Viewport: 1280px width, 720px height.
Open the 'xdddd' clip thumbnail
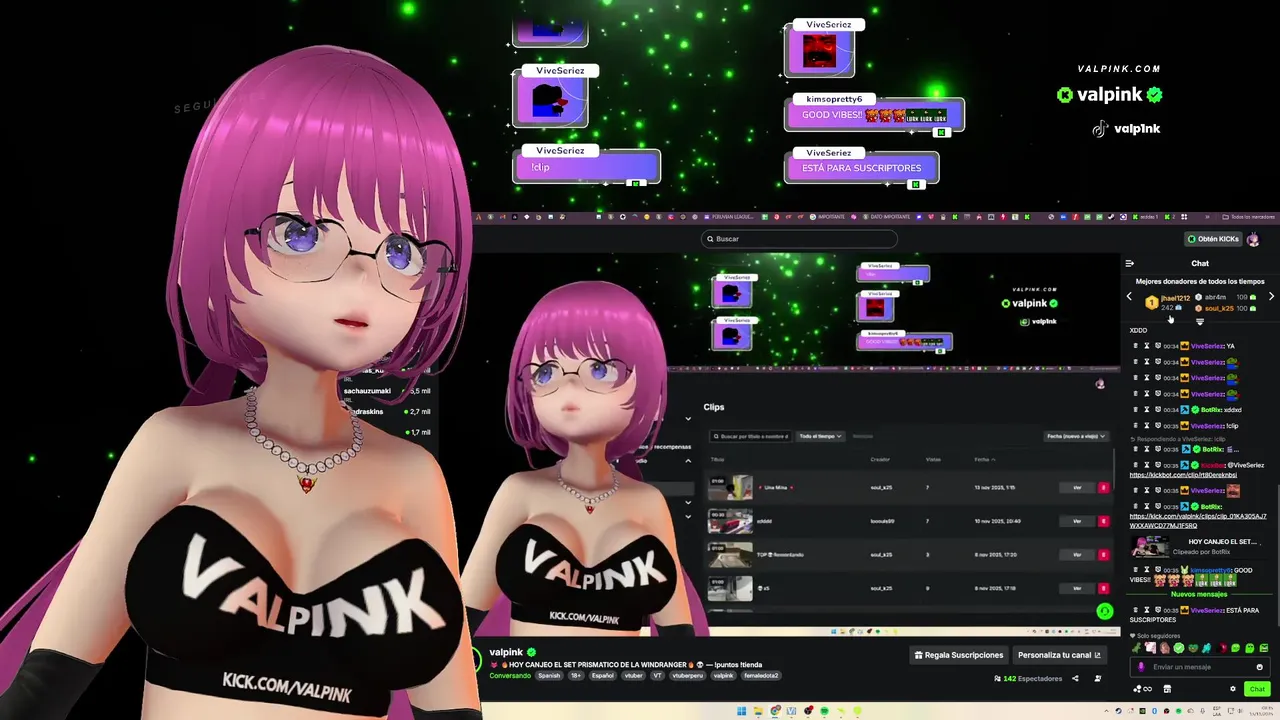point(730,521)
